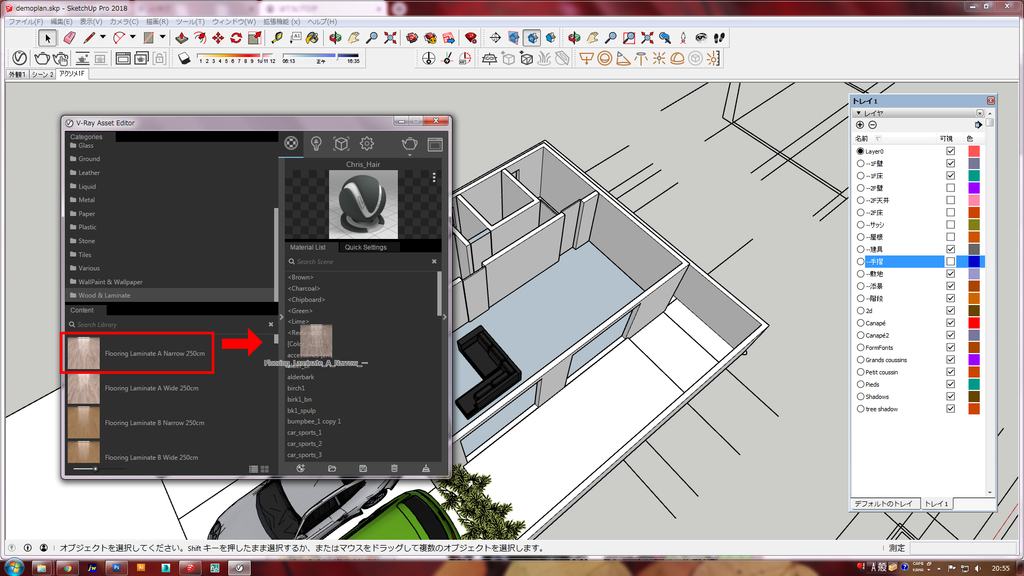Select the Walk footprints tool
Viewport: 1024px width, 576px height.
click(x=719, y=38)
